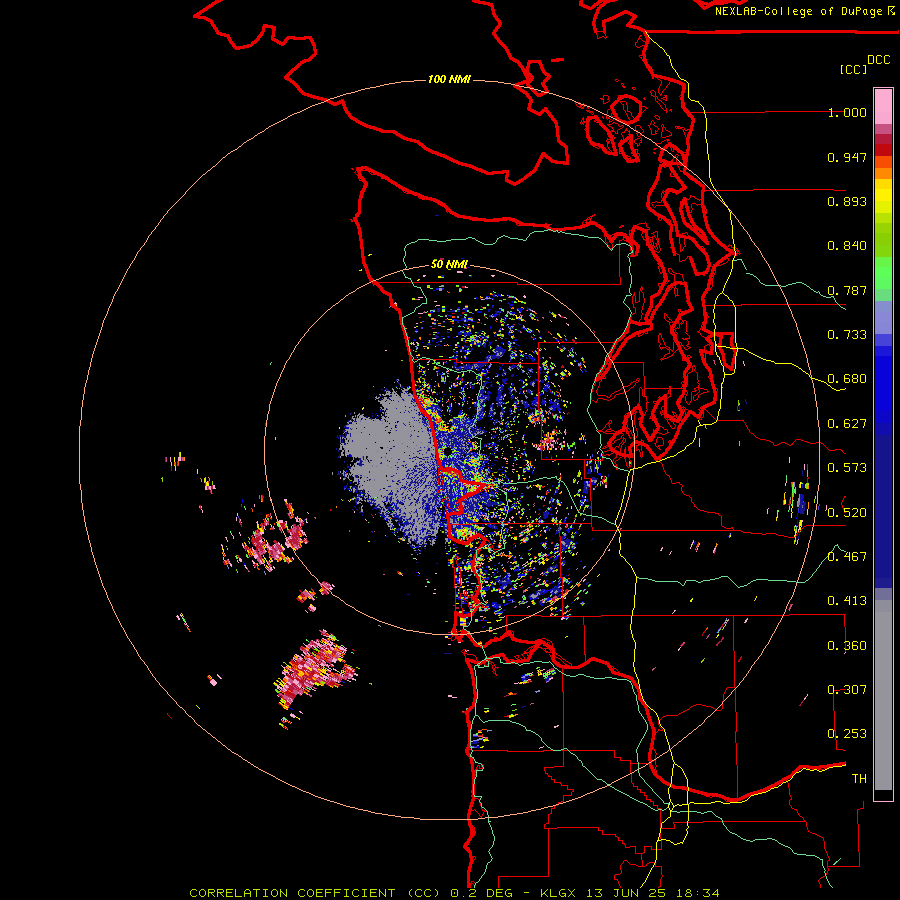Click the 18:34 timestamp
The width and height of the screenshot is (900, 900).
point(697,893)
